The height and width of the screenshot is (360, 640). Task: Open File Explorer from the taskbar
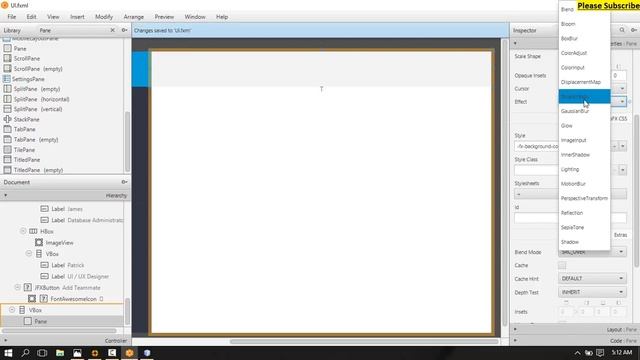pyautogui.click(x=60, y=353)
